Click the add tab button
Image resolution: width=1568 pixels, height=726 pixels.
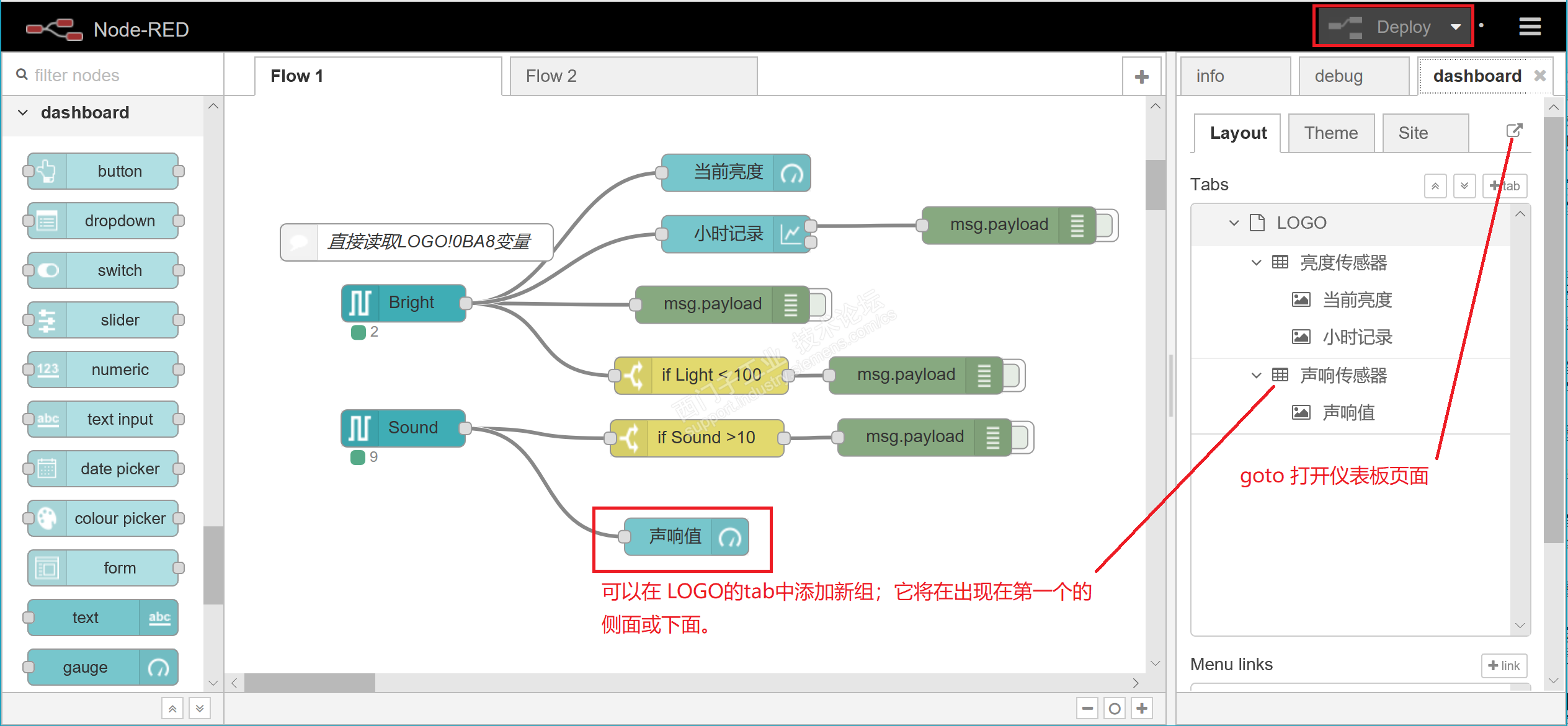point(1505,186)
